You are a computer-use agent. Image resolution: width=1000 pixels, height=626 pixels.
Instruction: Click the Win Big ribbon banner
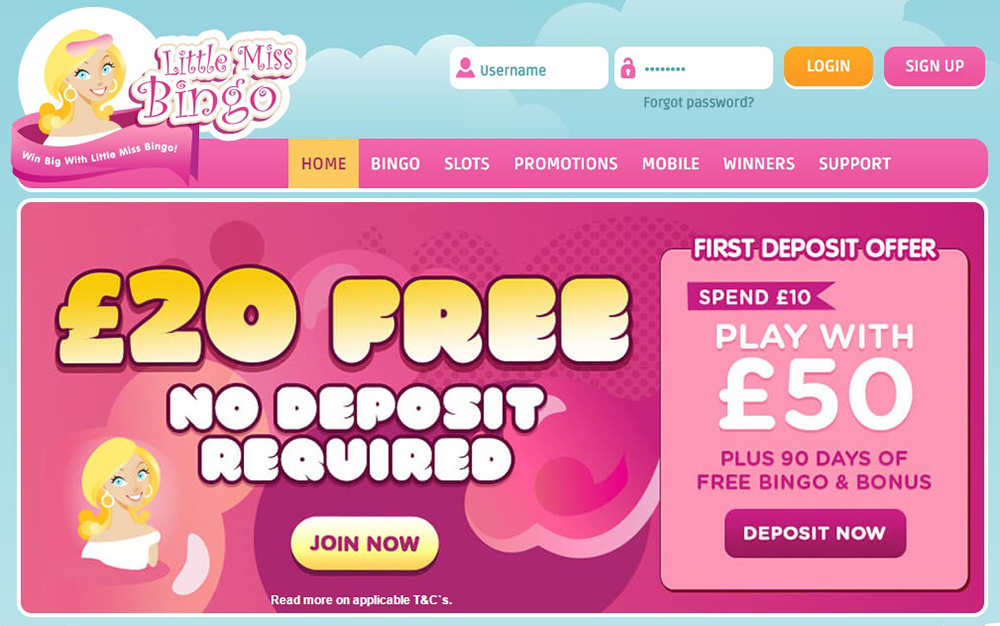(102, 154)
